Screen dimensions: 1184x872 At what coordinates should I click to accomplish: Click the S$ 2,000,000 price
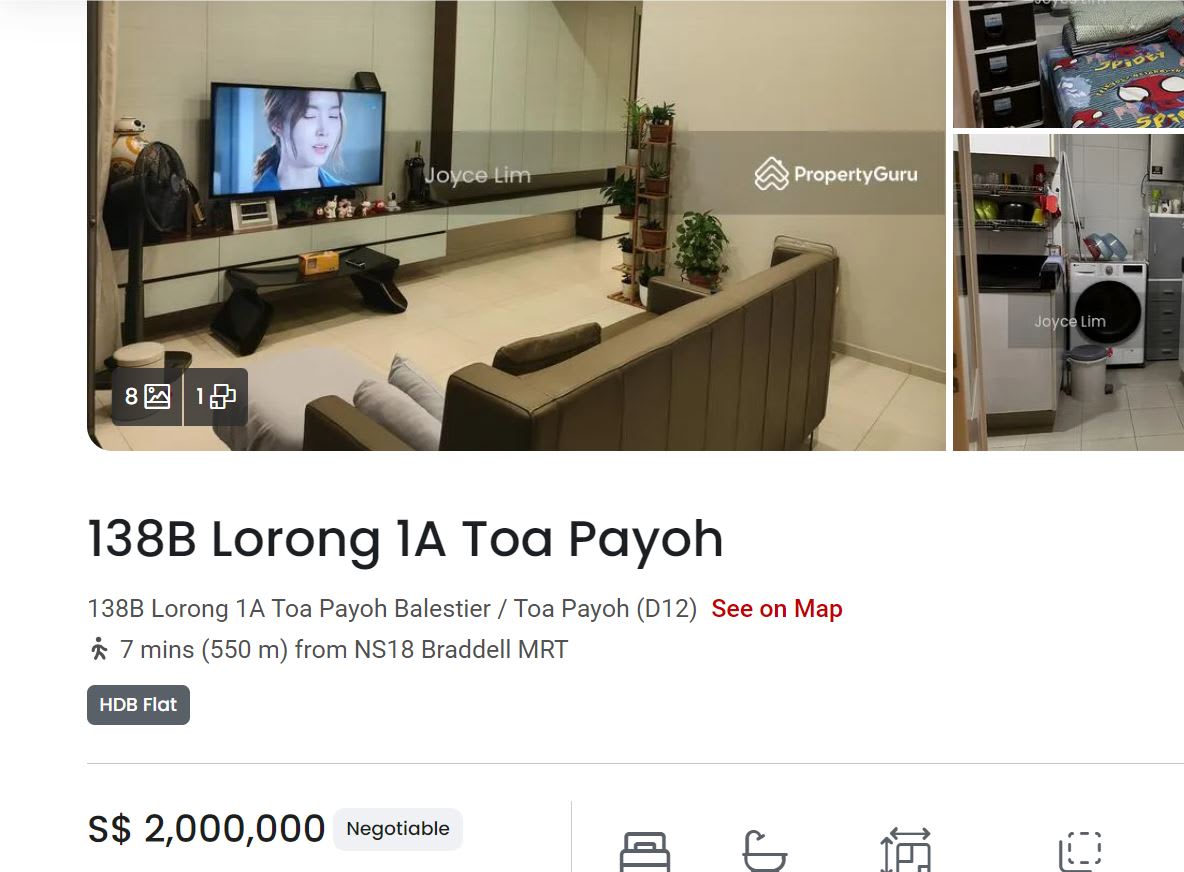(x=206, y=829)
